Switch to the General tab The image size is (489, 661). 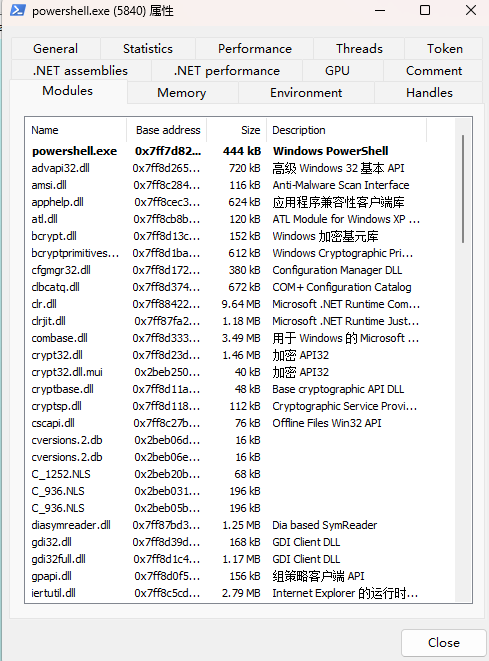click(56, 48)
